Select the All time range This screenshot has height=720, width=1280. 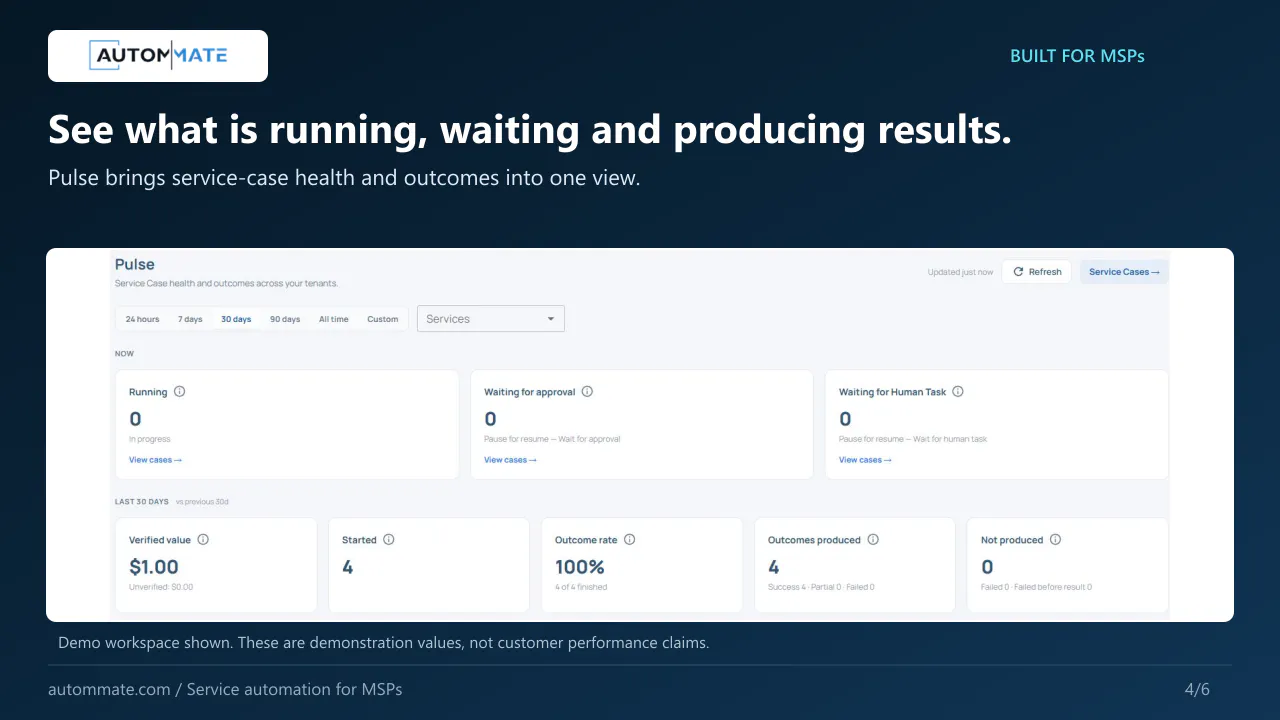click(334, 319)
